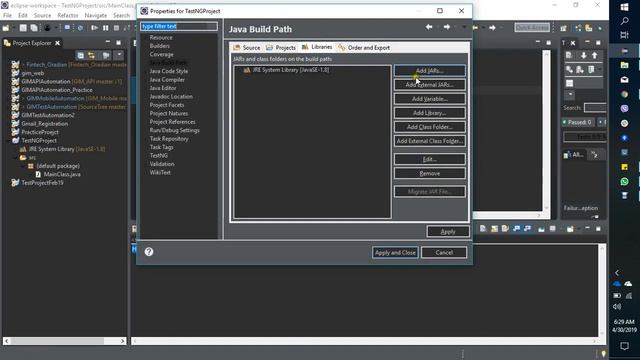Click Quick Access field in Eclipse toolbar
This screenshot has height=360, width=640.
[532, 27]
